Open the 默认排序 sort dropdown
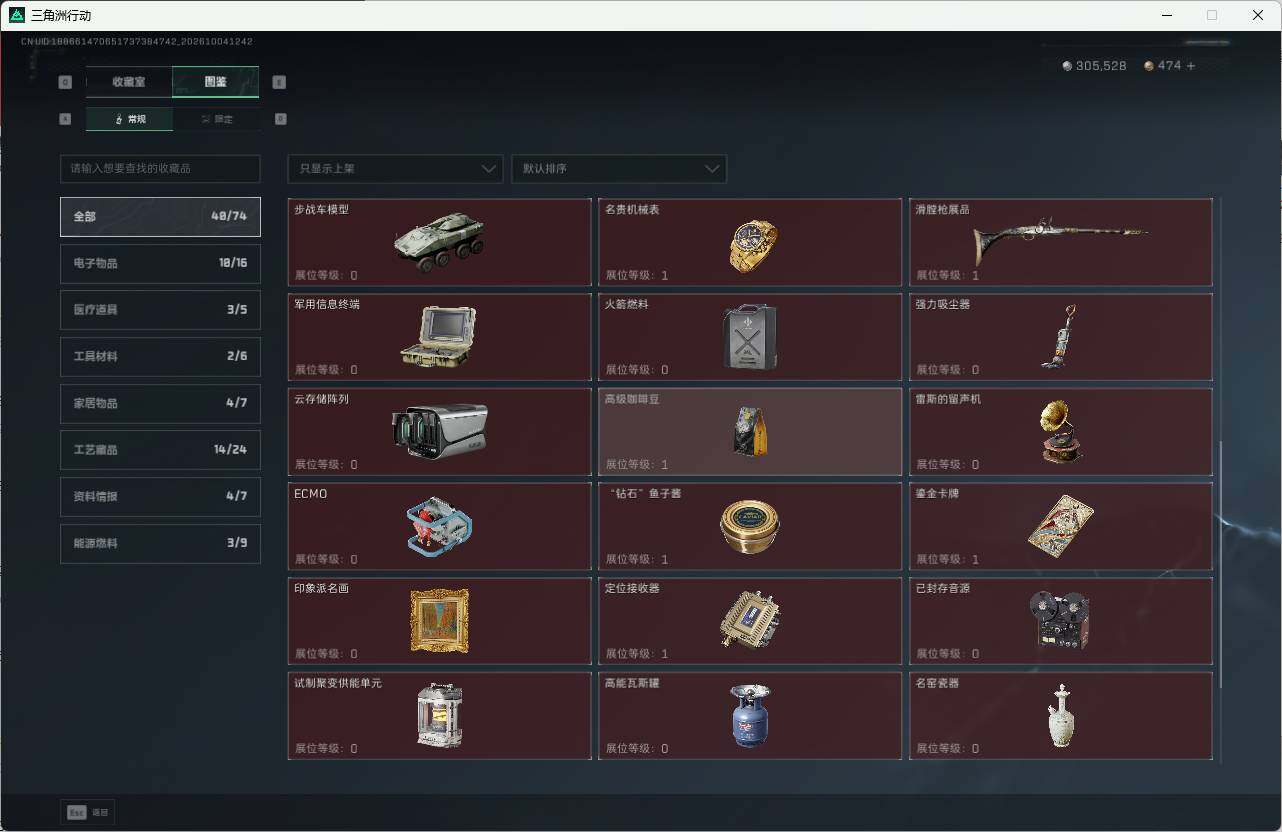Image resolution: width=1282 pixels, height=832 pixels. (619, 168)
